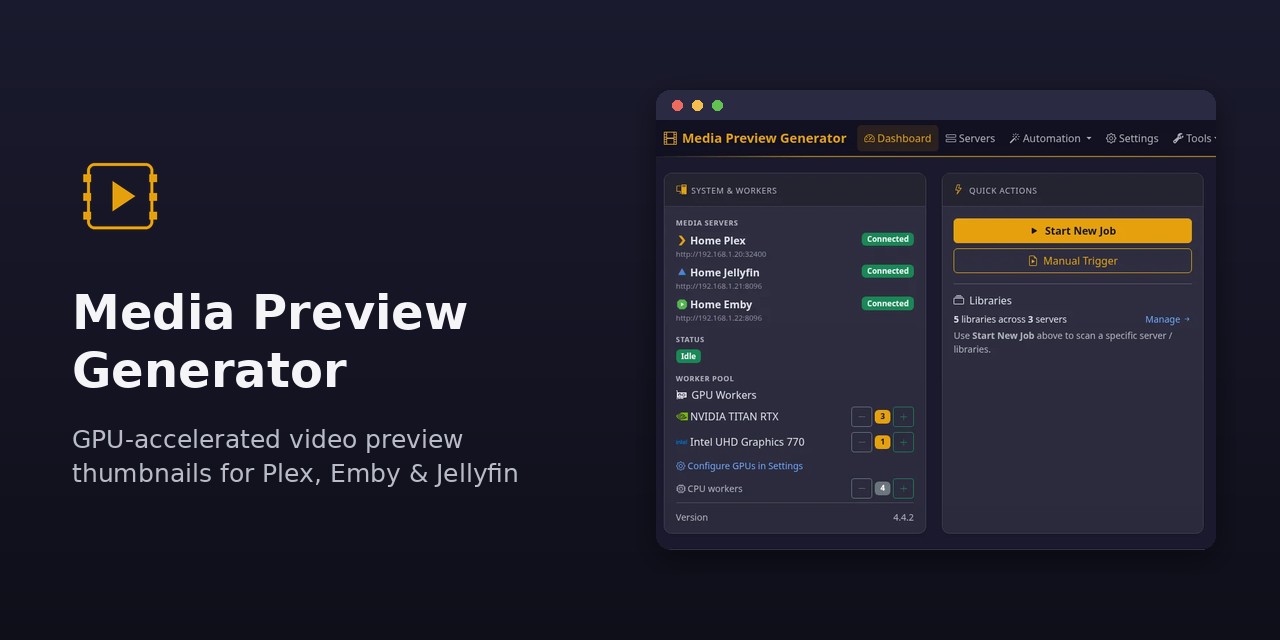The image size is (1280, 640).
Task: Decrease NVIDIA TITAN RTX worker count
Action: coord(861,417)
